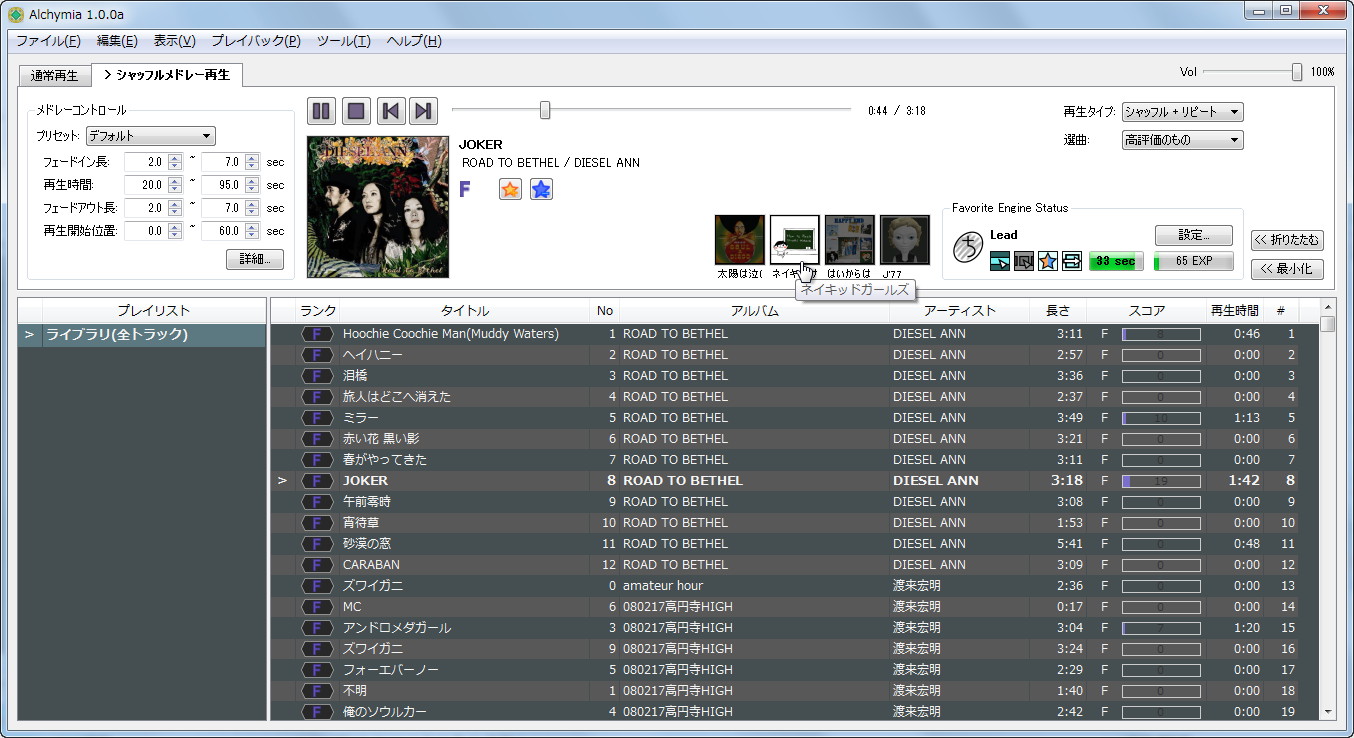This screenshot has height=738, width=1354.
Task: Open the 設定... engine settings dialog
Action: [1193, 233]
